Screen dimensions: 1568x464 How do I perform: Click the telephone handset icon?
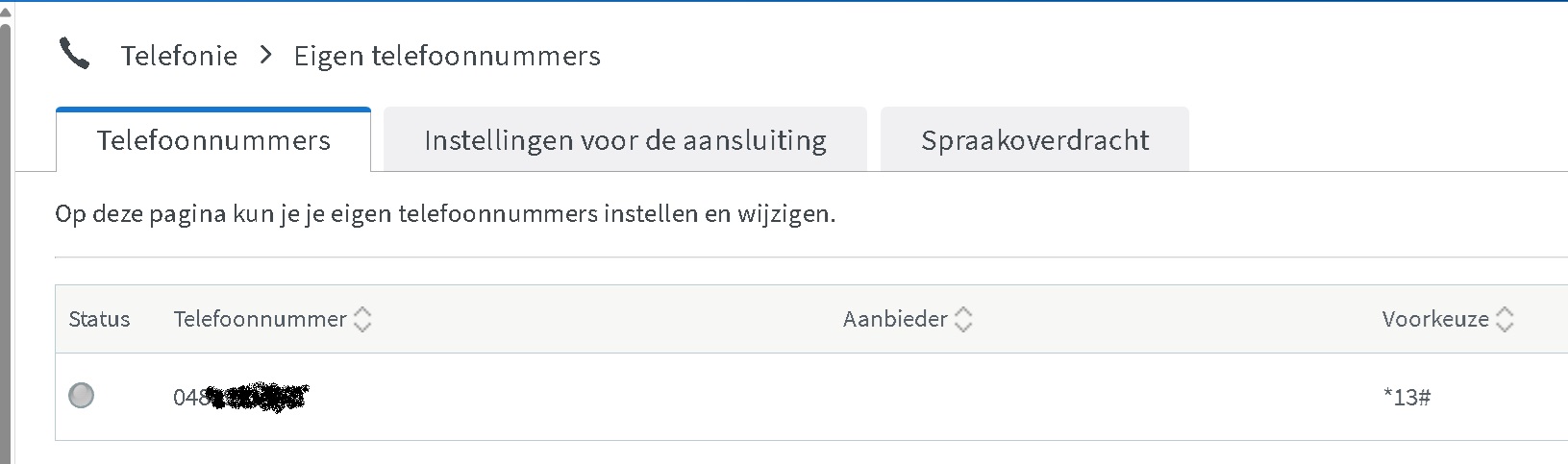pyautogui.click(x=74, y=55)
